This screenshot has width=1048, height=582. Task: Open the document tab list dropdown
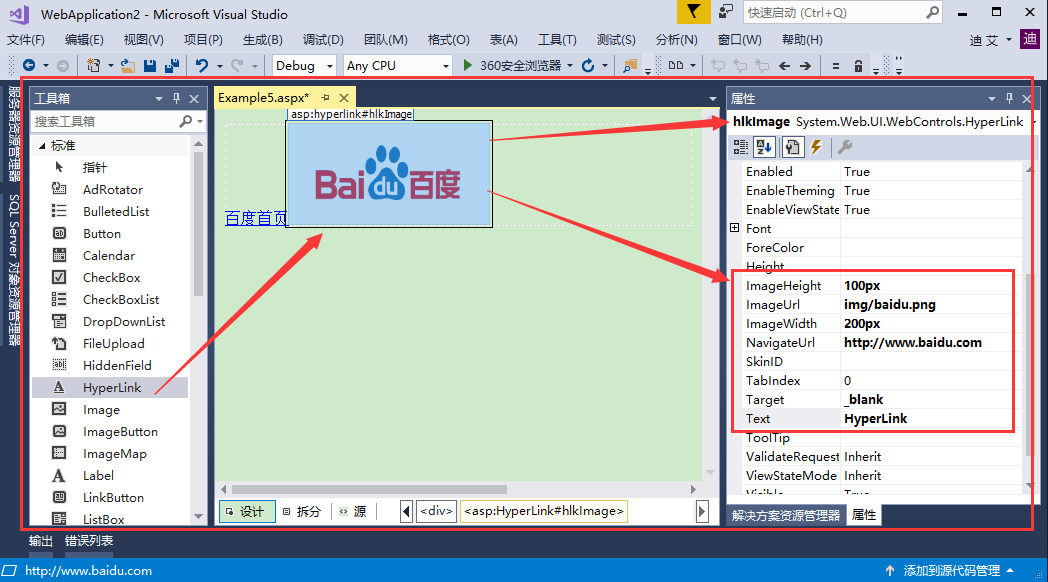(x=712, y=99)
